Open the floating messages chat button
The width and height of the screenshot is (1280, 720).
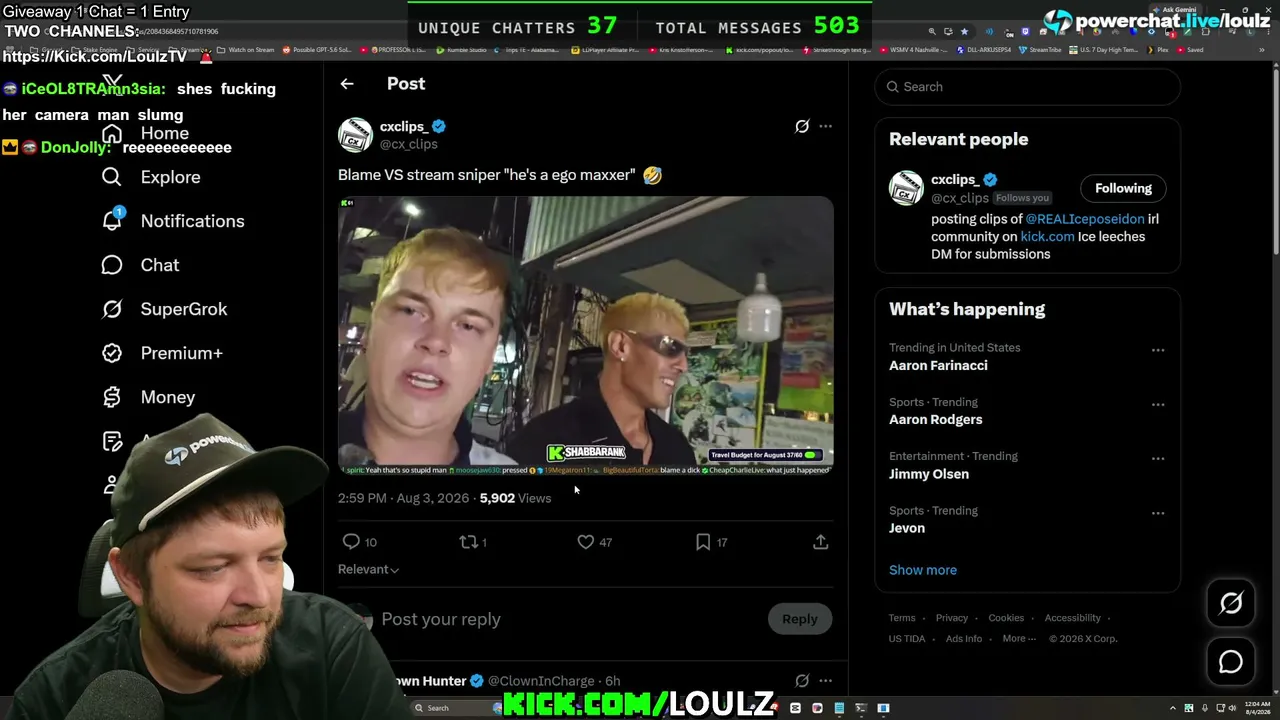(1231, 662)
